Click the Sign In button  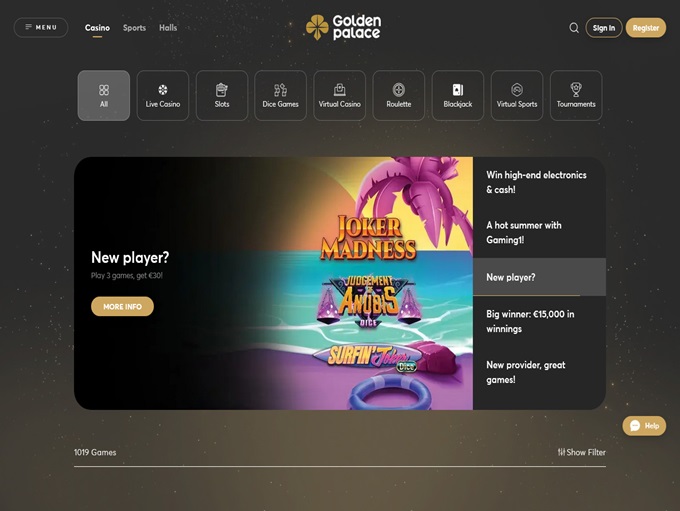pos(604,28)
